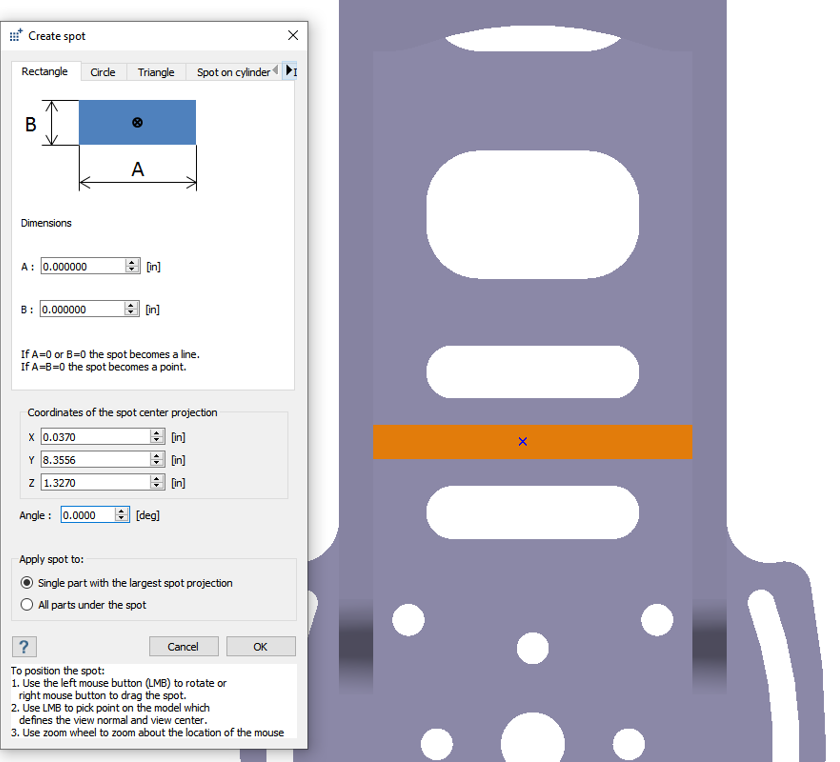Click the X coordinate spinner arrows
Image resolution: width=840 pixels, height=762 pixels.
coord(157,437)
